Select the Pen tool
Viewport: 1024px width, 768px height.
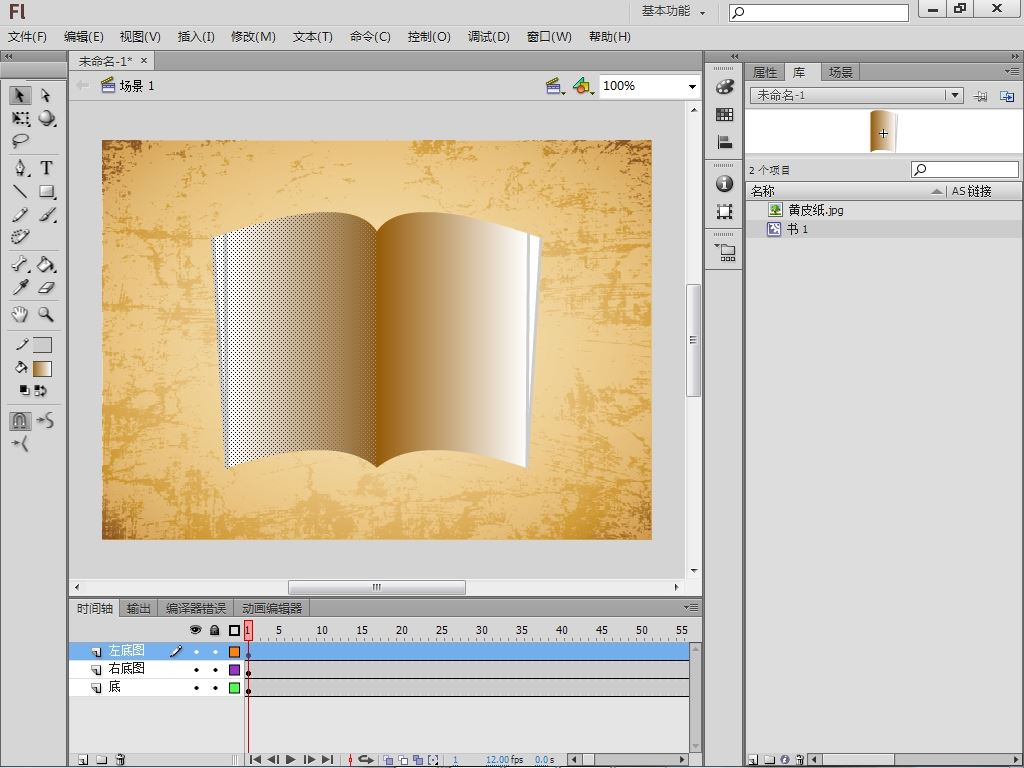click(x=20, y=168)
